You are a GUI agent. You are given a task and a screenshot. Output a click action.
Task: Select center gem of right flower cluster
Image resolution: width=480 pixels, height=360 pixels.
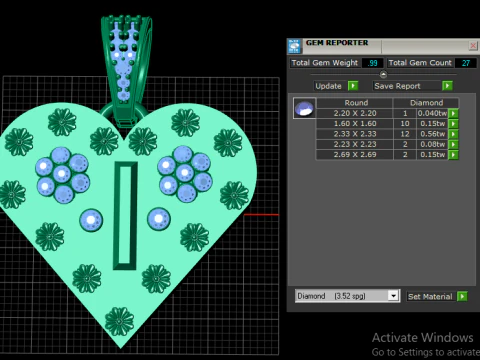[x=185, y=173]
